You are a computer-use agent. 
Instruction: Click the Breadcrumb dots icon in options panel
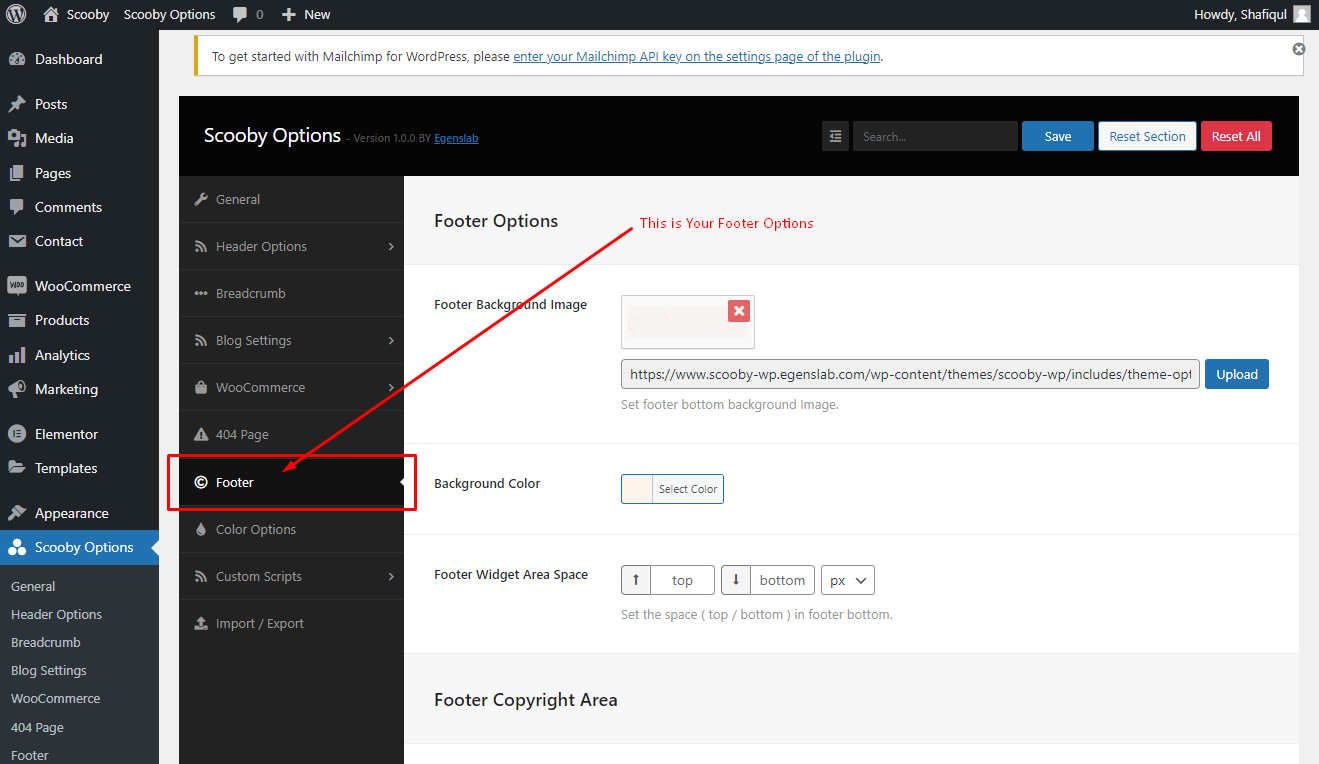pyautogui.click(x=200, y=293)
